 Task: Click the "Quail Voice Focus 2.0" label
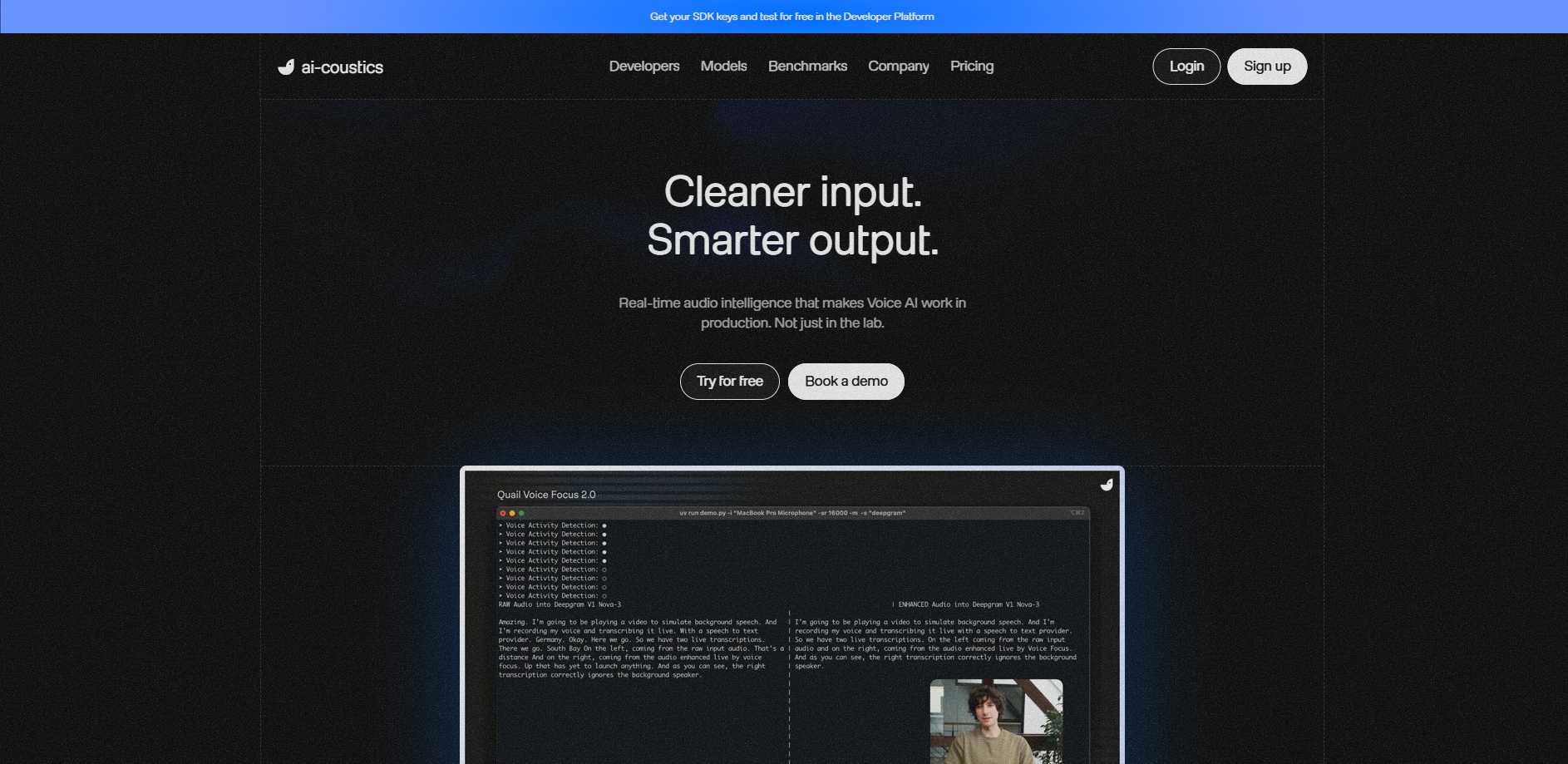[x=546, y=495]
